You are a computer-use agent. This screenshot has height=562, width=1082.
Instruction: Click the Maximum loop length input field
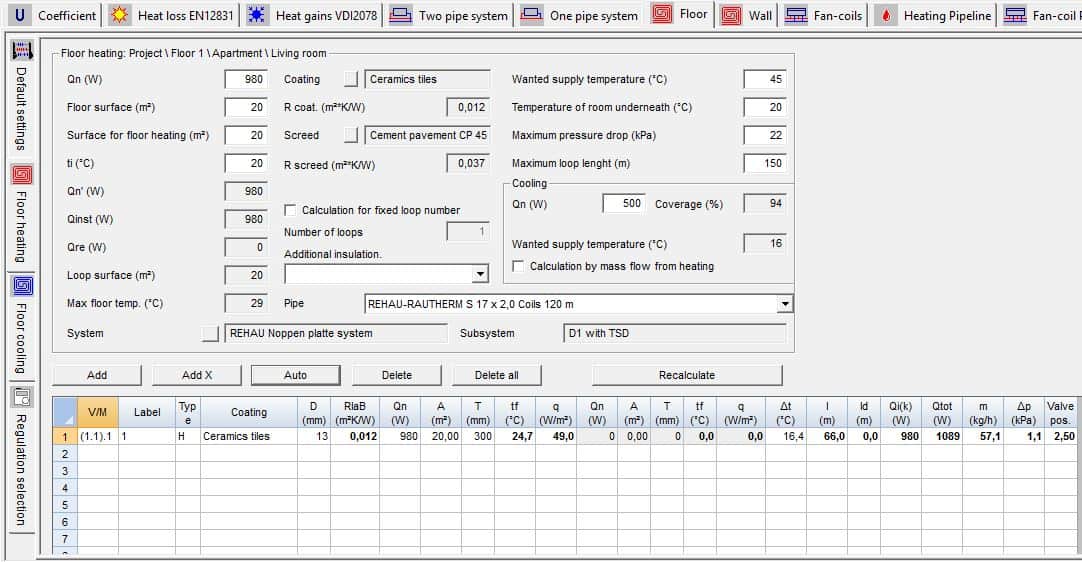click(x=764, y=163)
